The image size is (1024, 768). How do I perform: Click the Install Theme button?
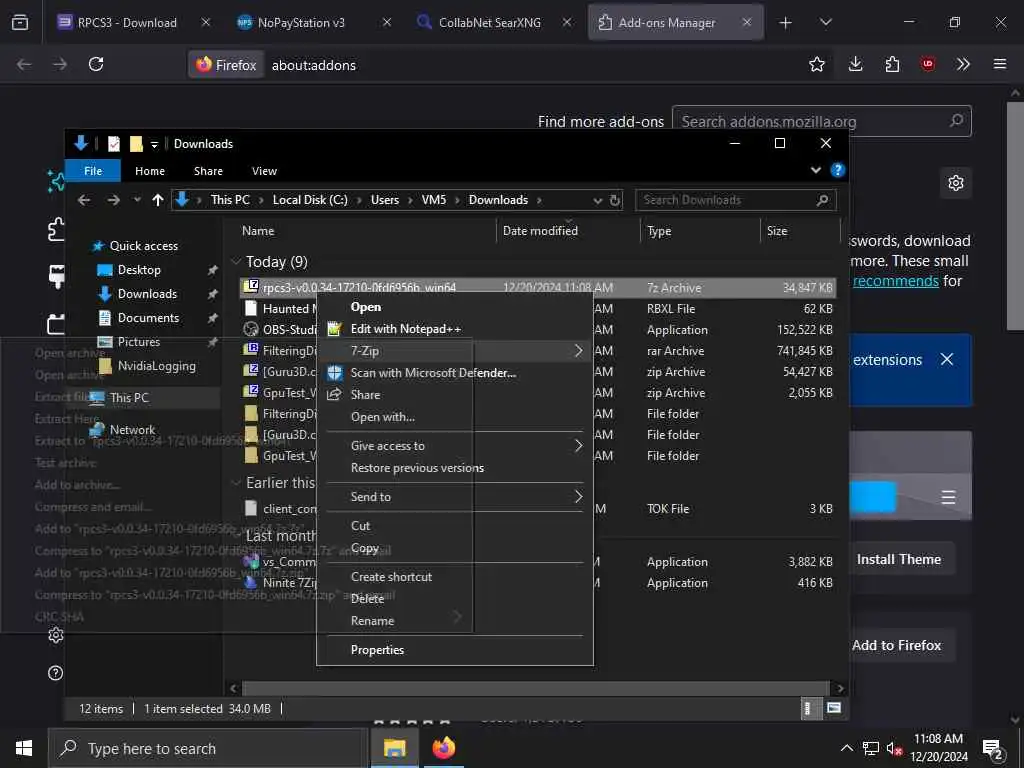(899, 559)
